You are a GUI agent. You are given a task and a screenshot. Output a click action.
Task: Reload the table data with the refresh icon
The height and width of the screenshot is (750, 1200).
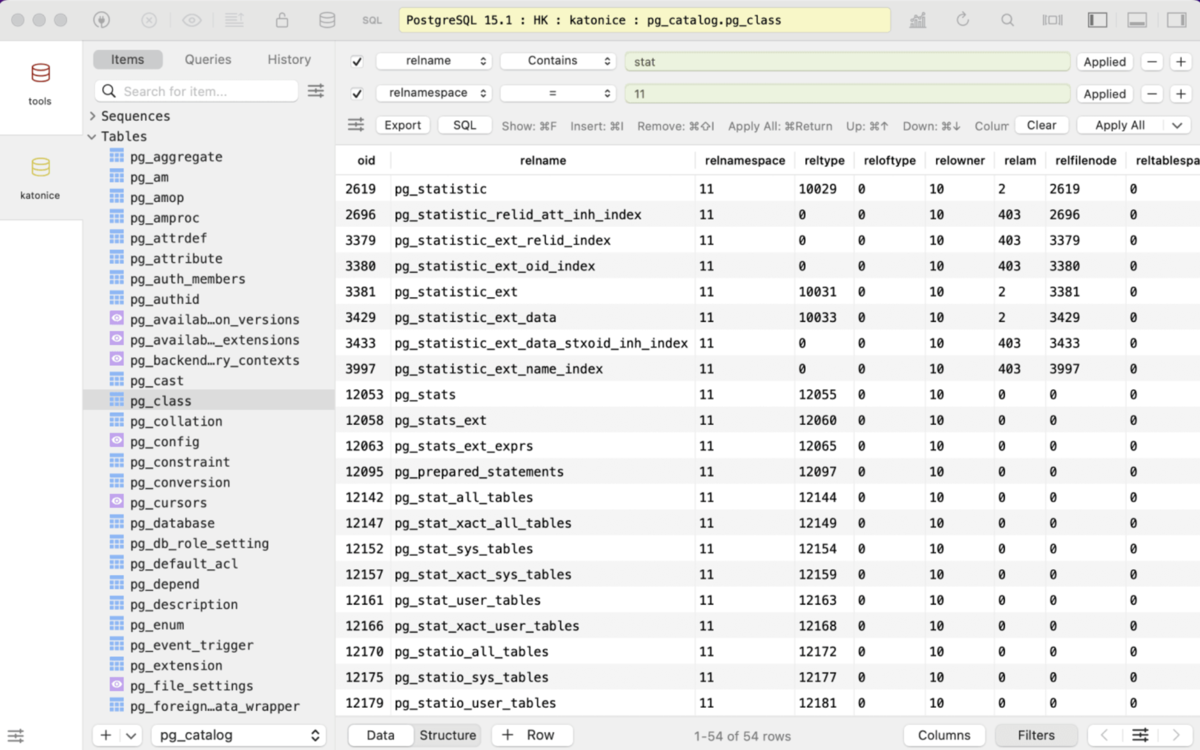tap(962, 19)
